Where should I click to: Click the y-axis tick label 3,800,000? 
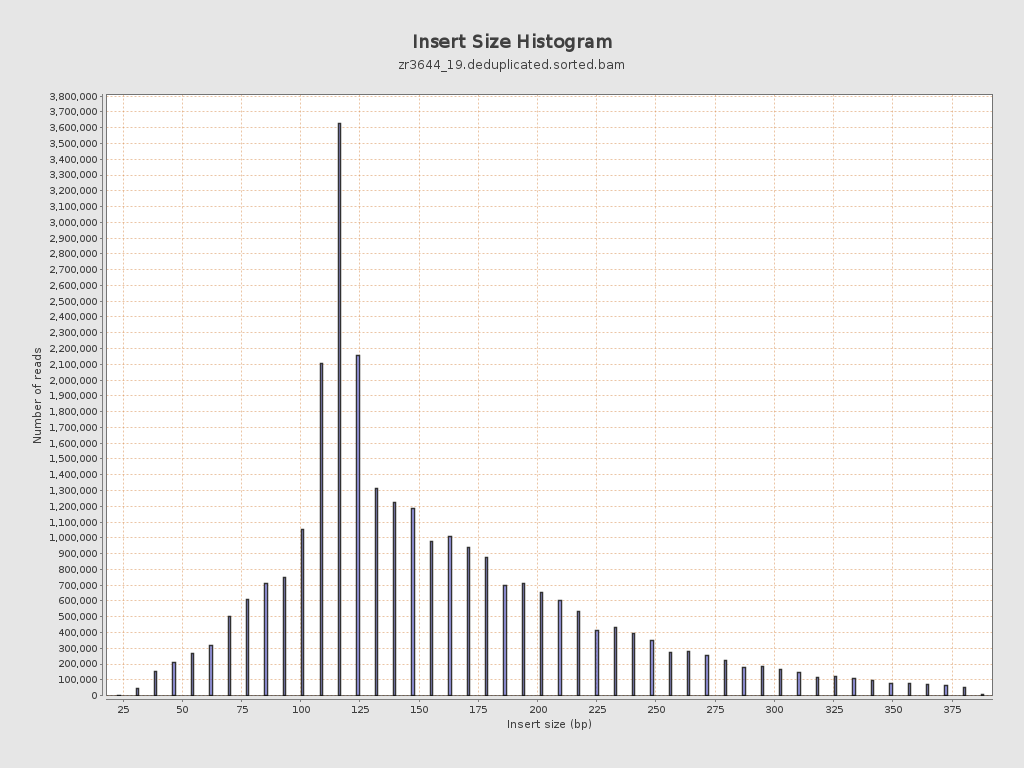click(x=74, y=97)
